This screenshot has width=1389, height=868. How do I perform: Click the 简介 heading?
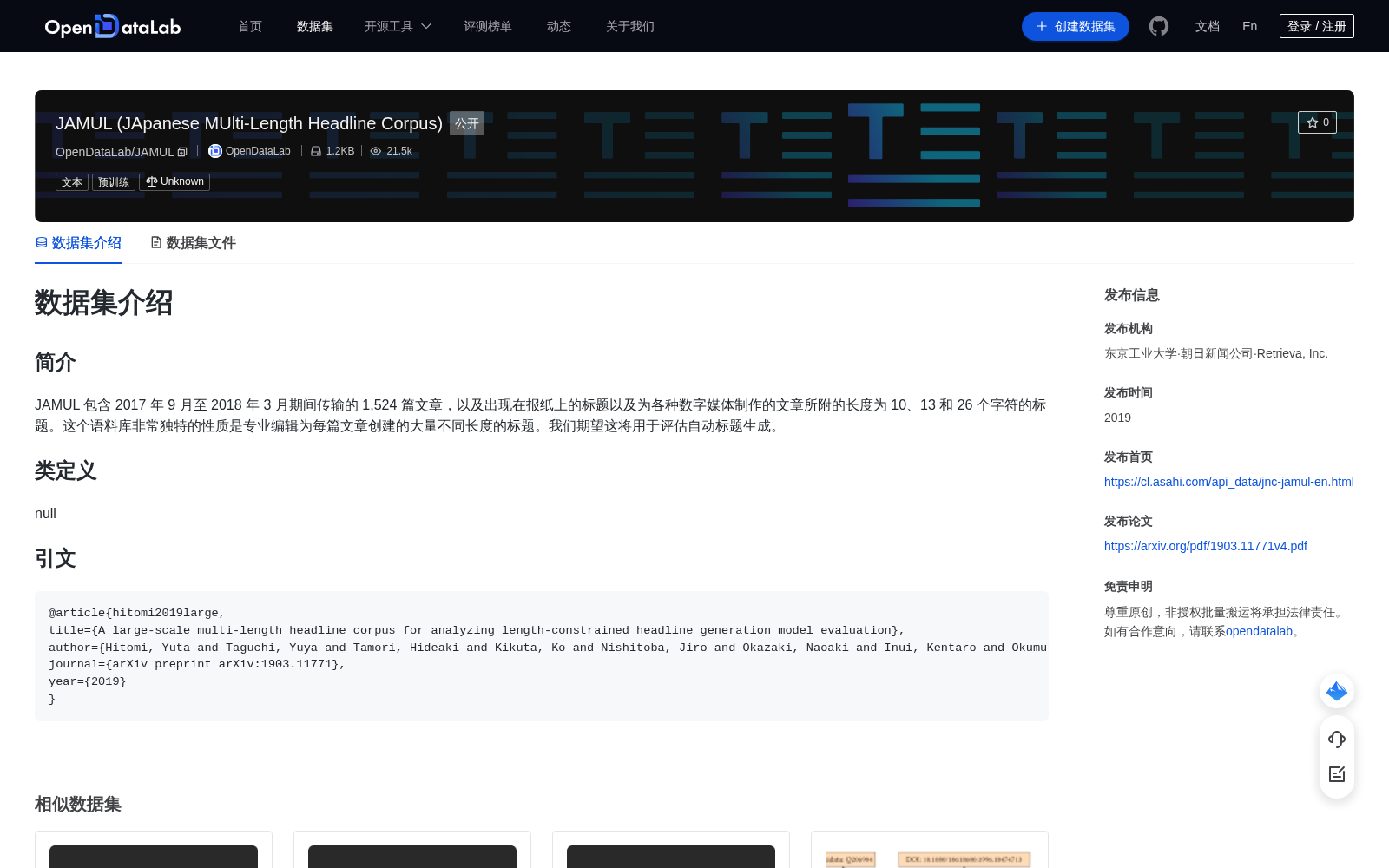point(56,362)
